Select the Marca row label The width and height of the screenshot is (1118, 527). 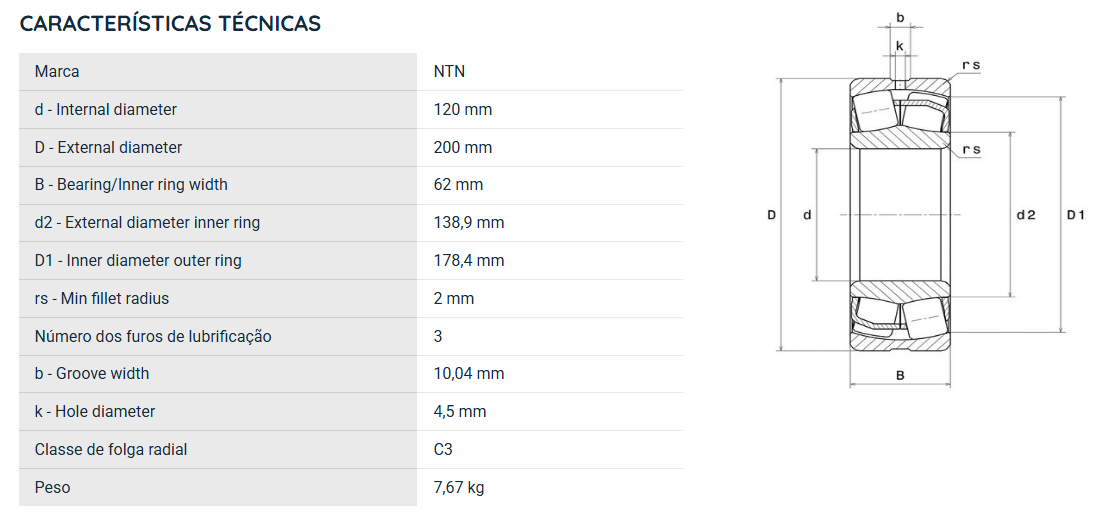(57, 71)
